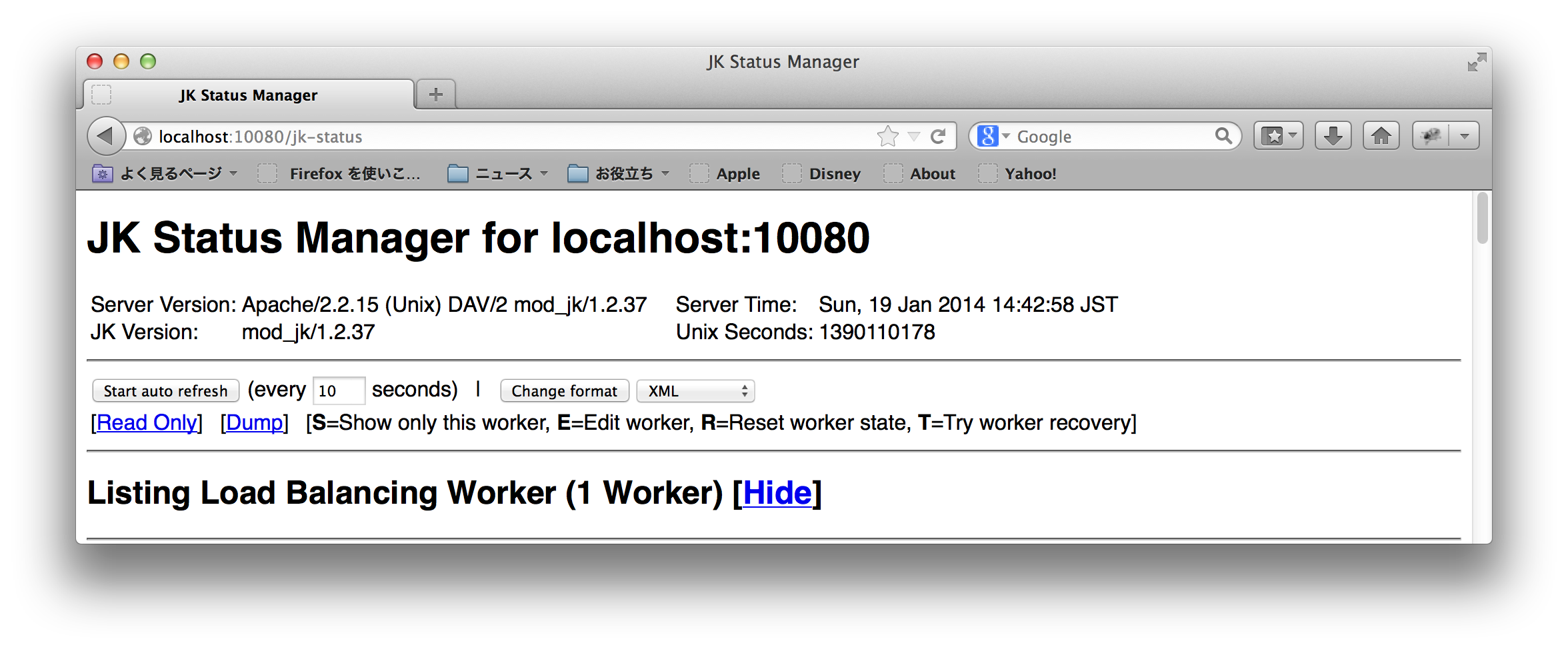Open the add-on dropdown arrow at far right
Image resolution: width=1568 pixels, height=649 pixels.
[1465, 136]
